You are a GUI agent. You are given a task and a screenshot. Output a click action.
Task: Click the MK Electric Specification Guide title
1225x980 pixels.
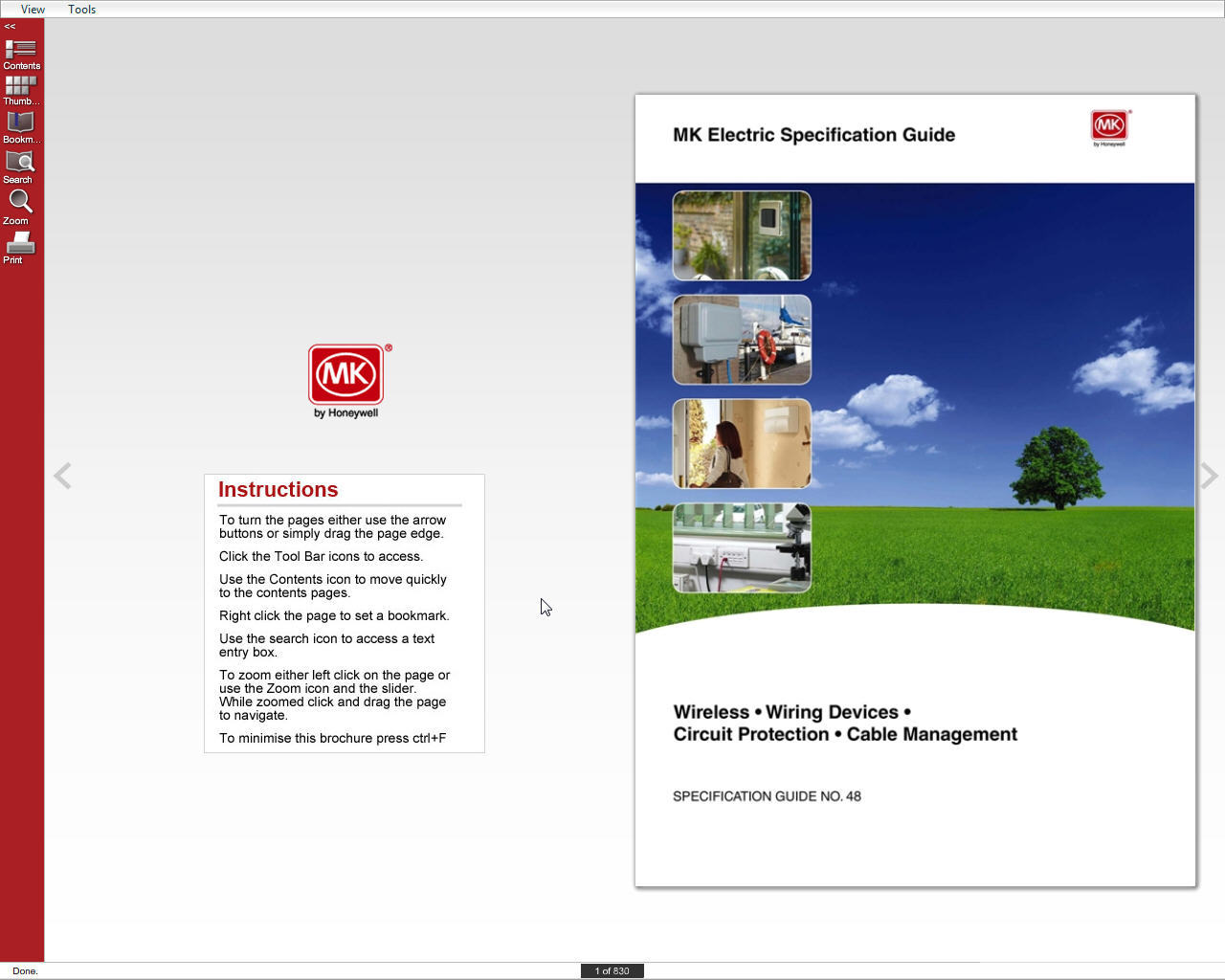click(x=813, y=135)
